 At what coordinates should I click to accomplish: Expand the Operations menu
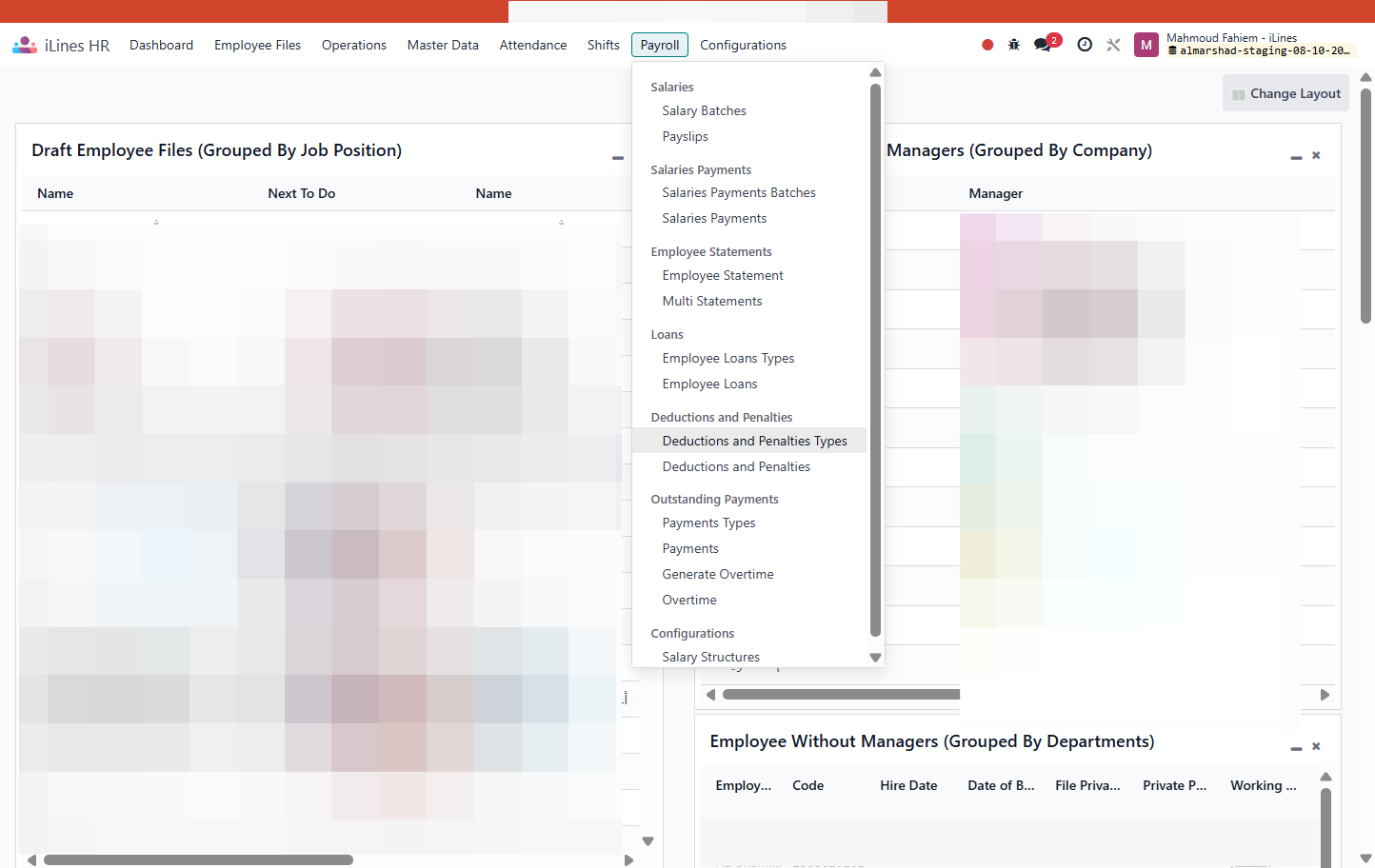pyautogui.click(x=354, y=45)
